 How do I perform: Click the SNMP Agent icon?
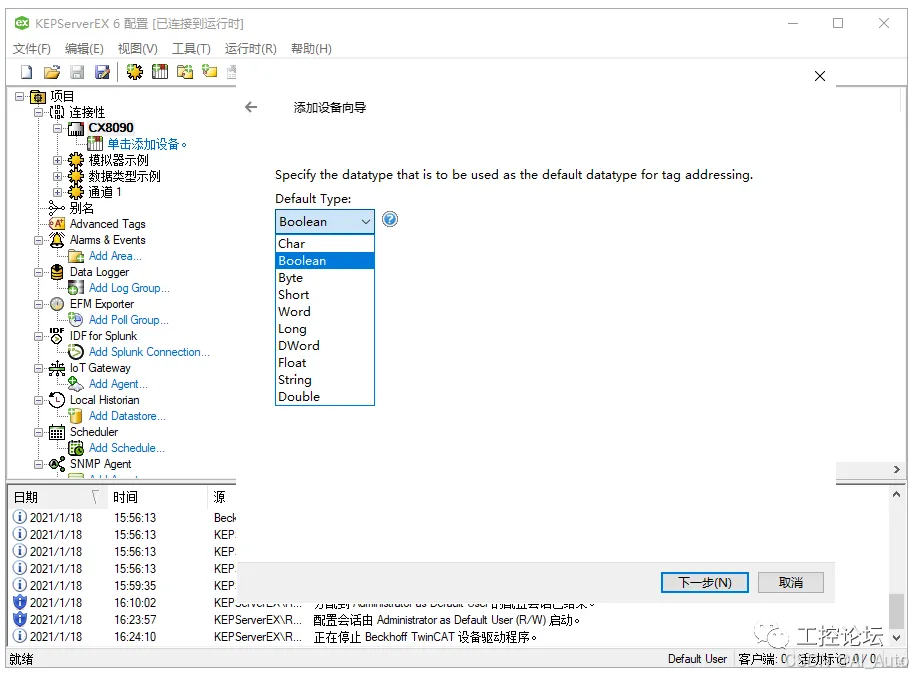(x=57, y=464)
